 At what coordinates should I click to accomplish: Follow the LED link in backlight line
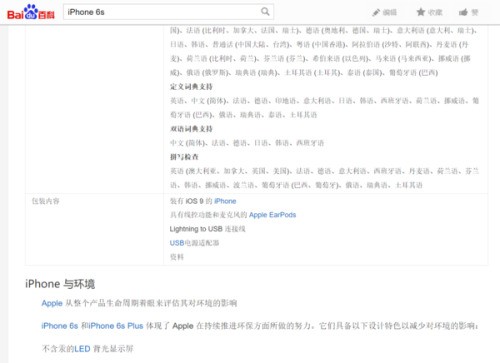click(x=82, y=349)
